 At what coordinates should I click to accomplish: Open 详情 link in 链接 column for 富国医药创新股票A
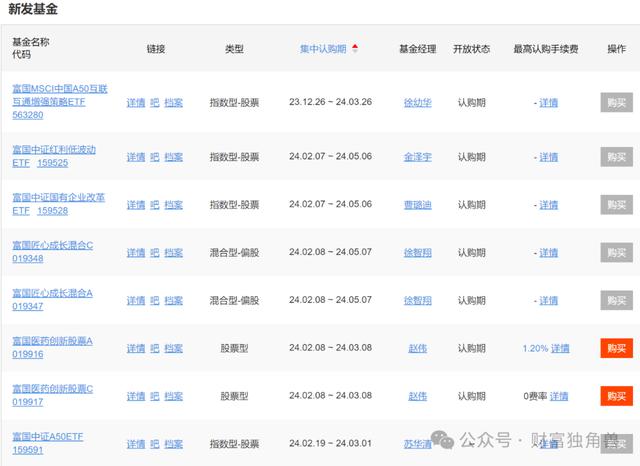(x=136, y=348)
